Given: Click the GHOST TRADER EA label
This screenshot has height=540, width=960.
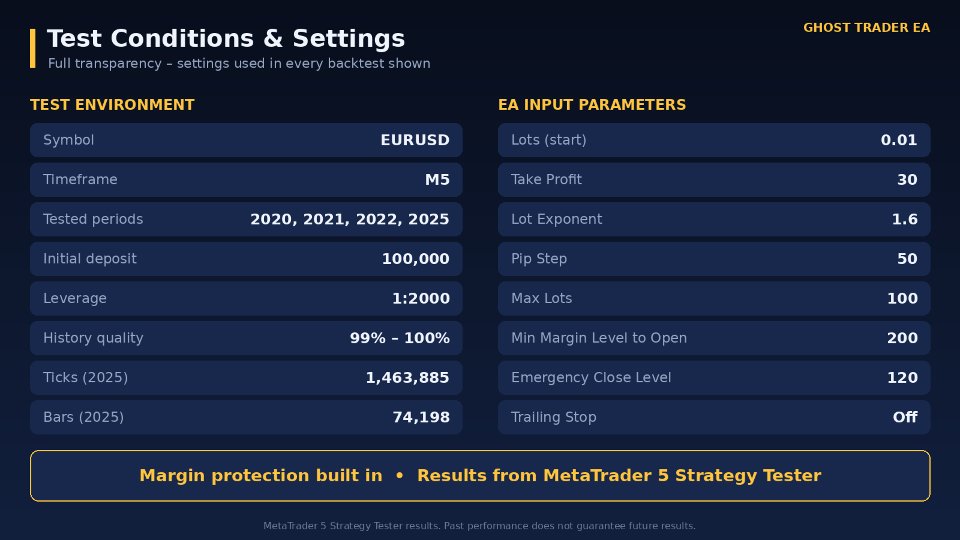Looking at the screenshot, I should 866,28.
